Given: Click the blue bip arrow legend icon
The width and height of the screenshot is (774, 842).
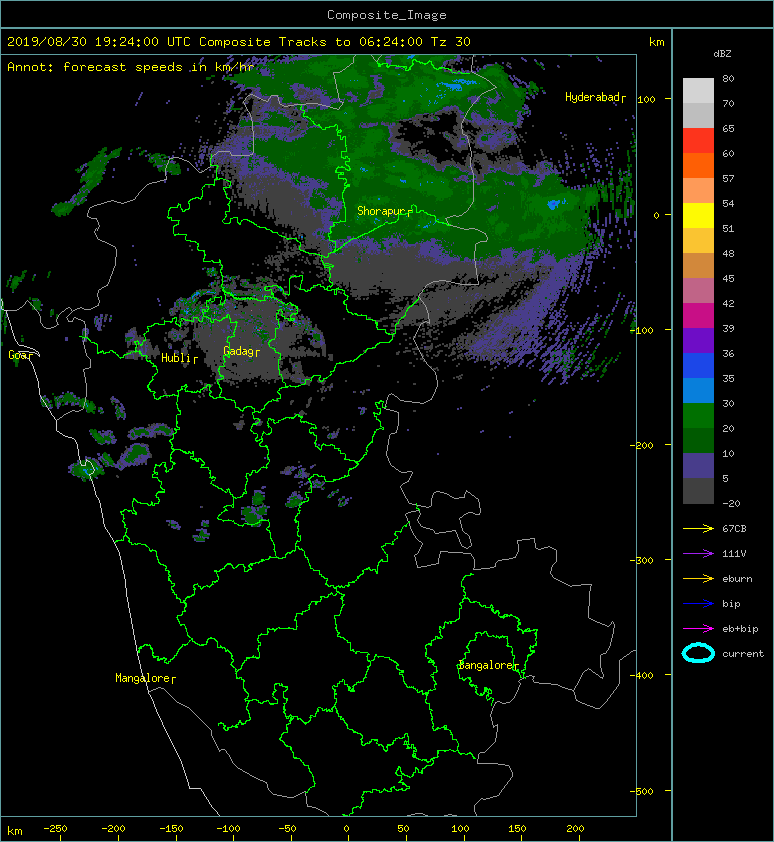Looking at the screenshot, I should pos(698,604).
